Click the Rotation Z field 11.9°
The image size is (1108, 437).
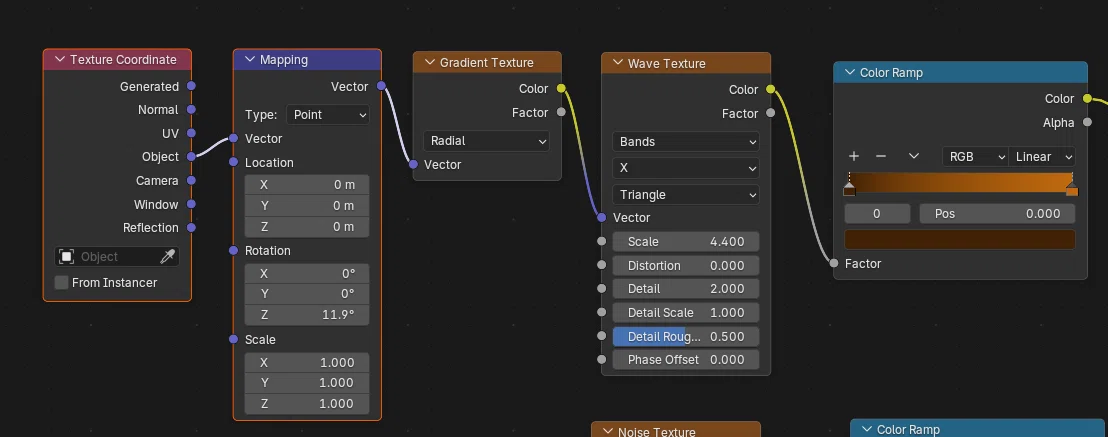pos(307,315)
